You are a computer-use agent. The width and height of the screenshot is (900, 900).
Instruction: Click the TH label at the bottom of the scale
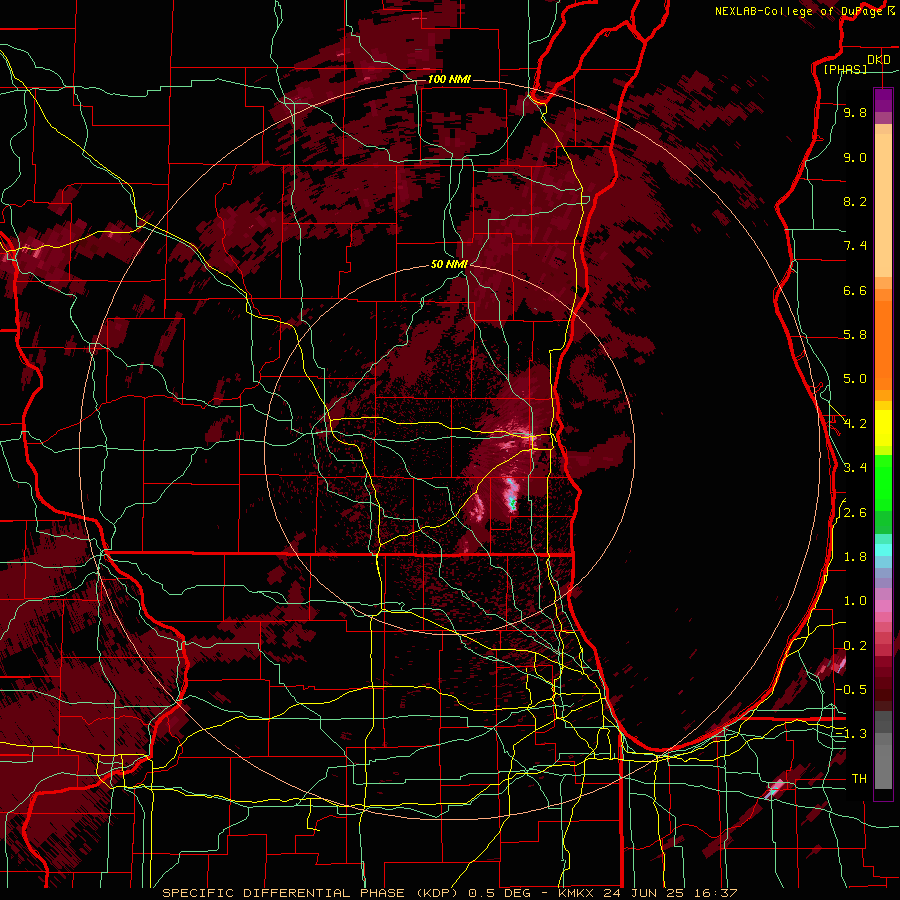click(x=859, y=779)
